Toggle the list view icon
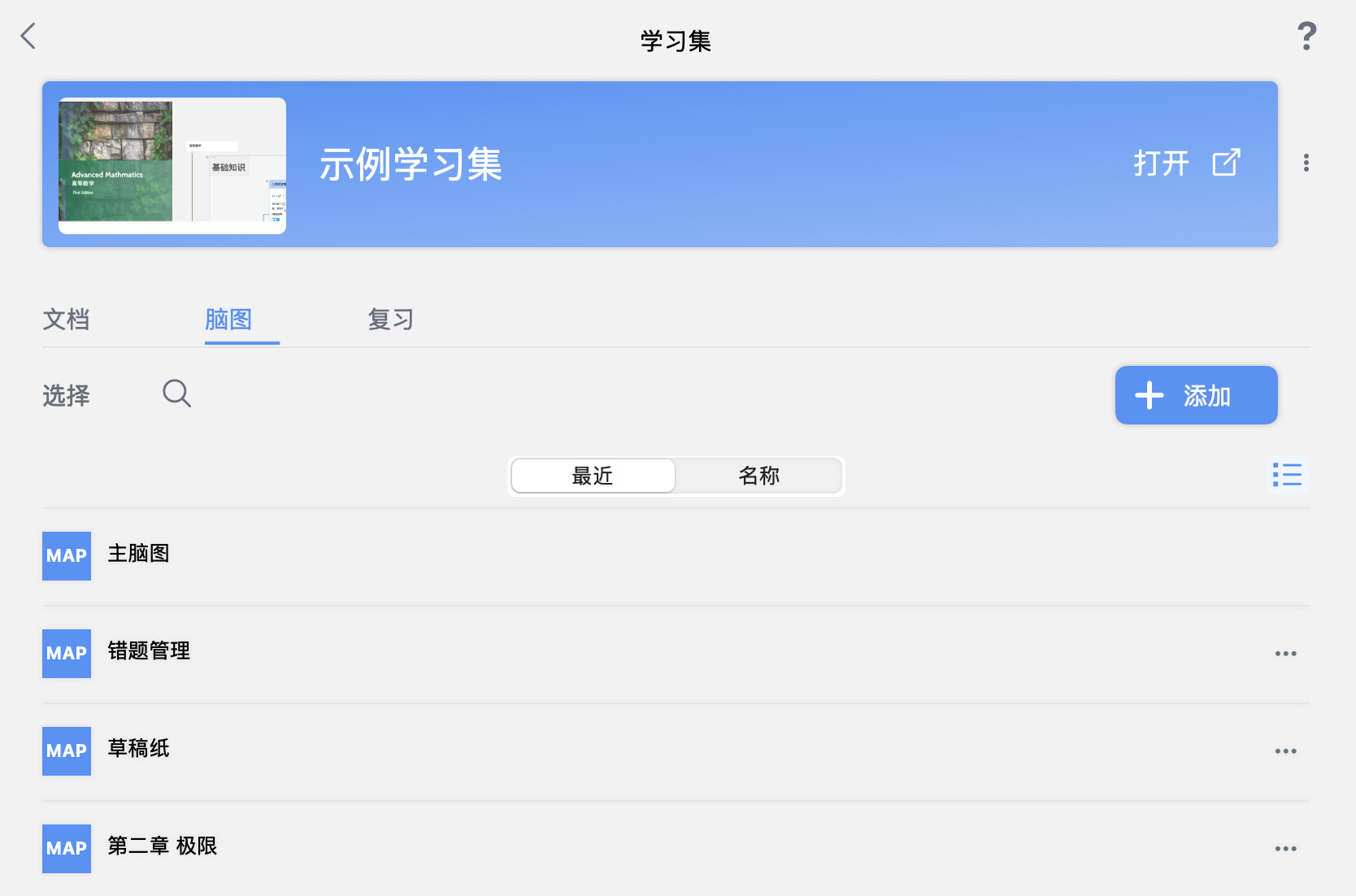The image size is (1356, 896). coord(1287,474)
